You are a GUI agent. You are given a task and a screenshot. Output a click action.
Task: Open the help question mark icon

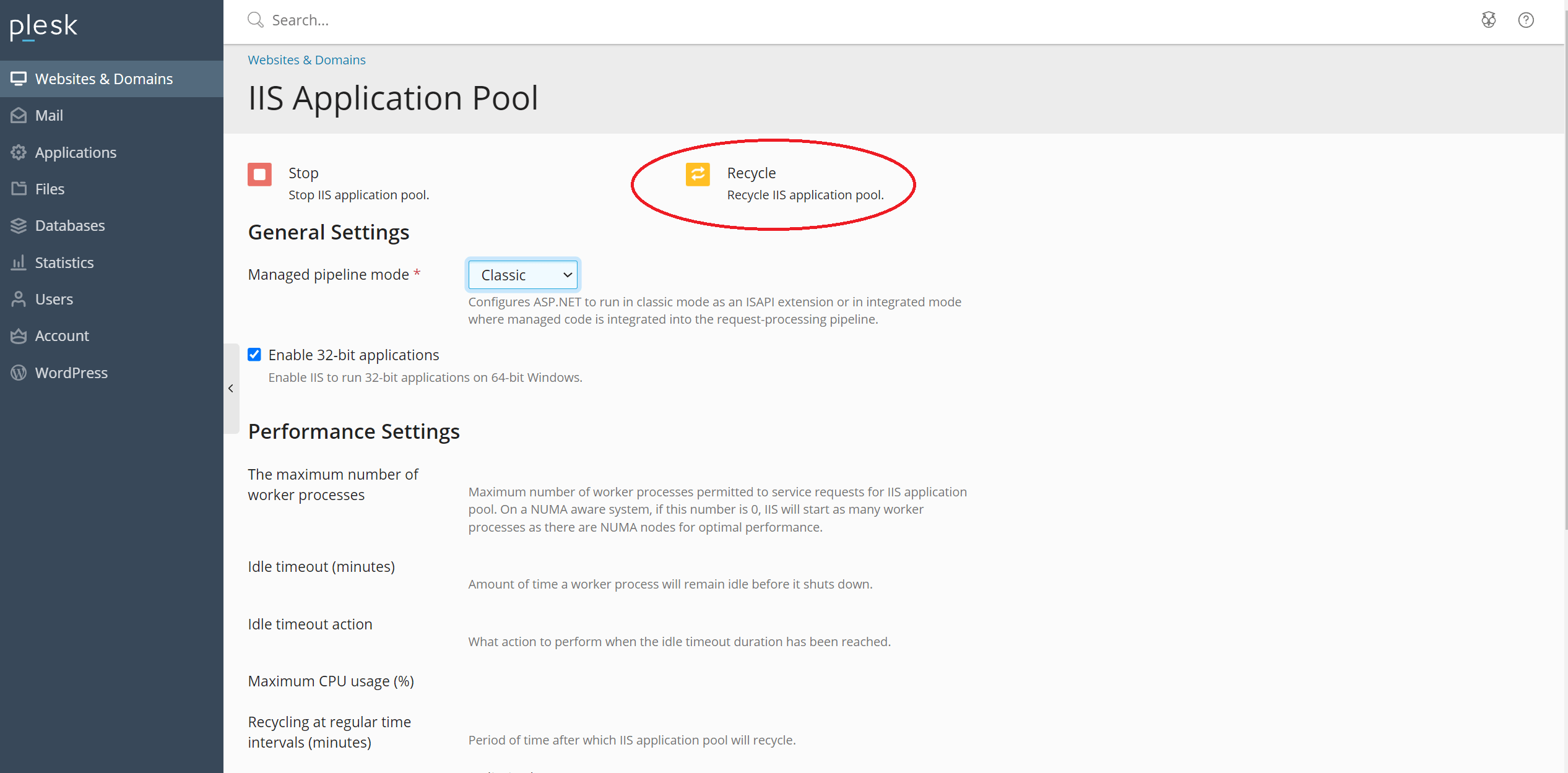(1526, 20)
